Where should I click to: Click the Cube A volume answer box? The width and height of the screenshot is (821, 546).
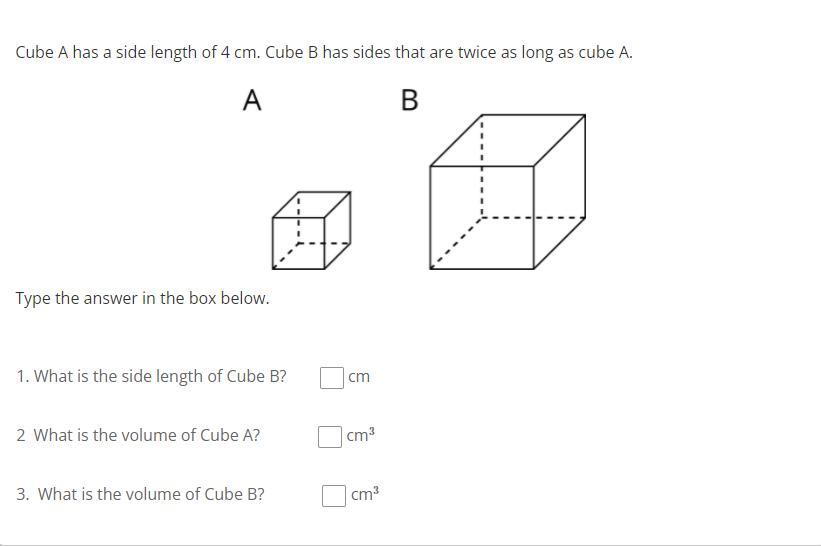330,437
